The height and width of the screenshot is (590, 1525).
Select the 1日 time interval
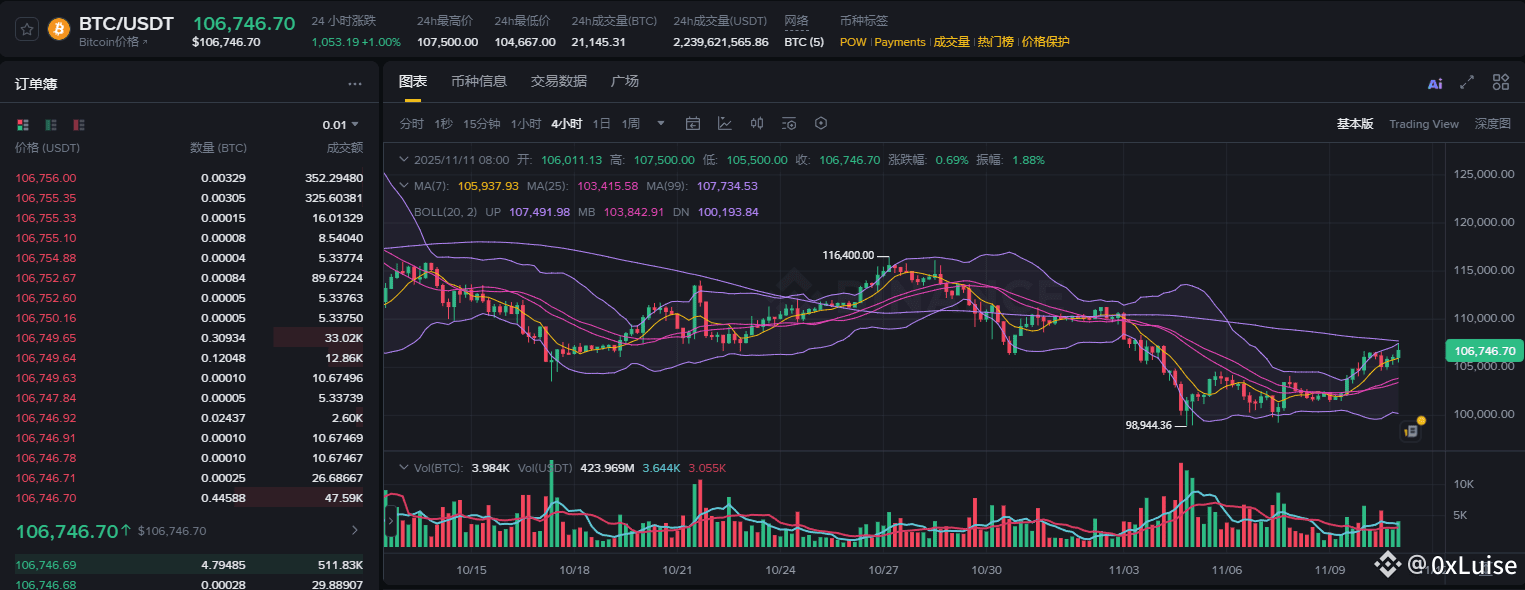(x=602, y=123)
